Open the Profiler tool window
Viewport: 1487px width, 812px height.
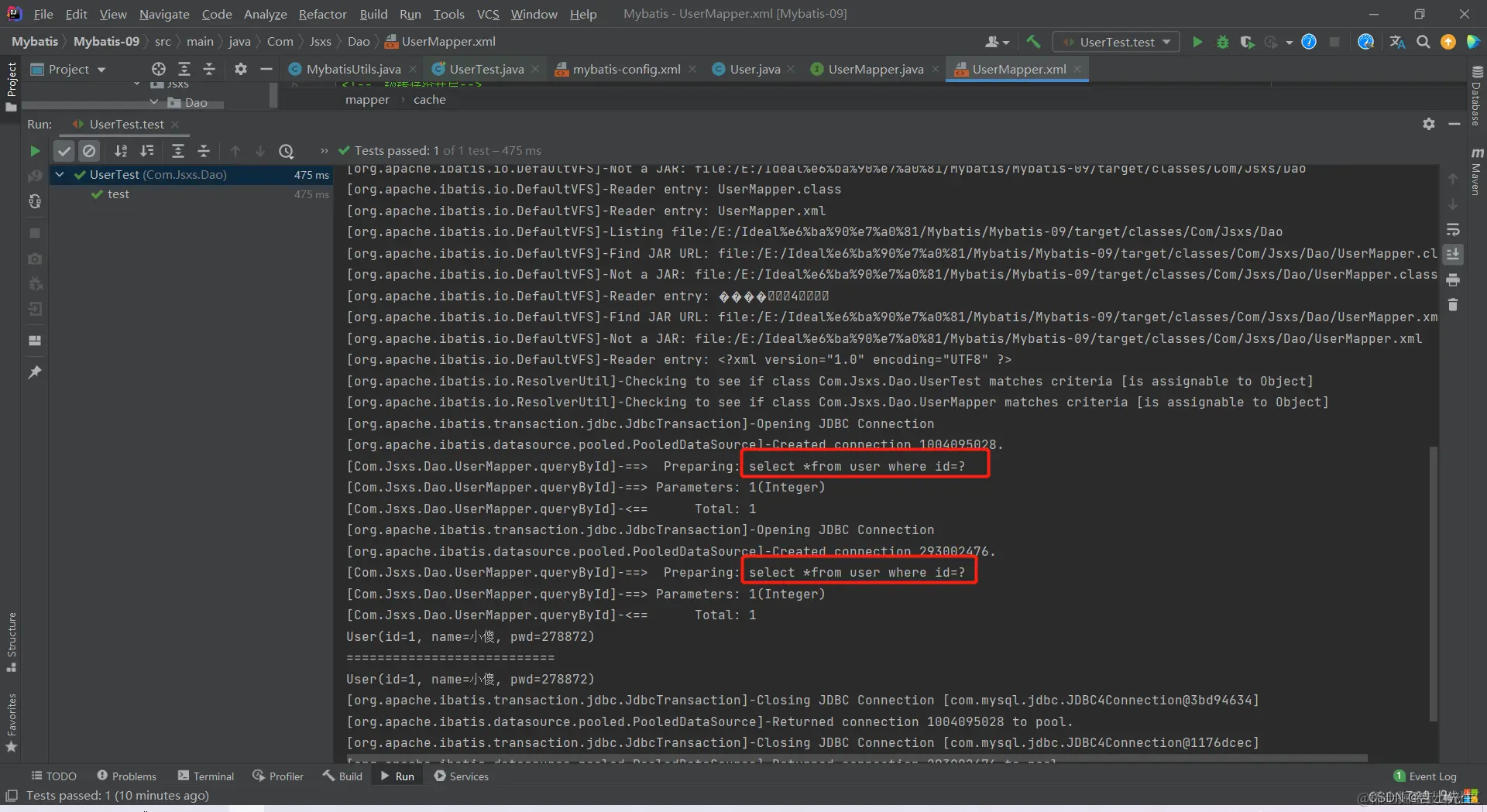click(x=278, y=776)
